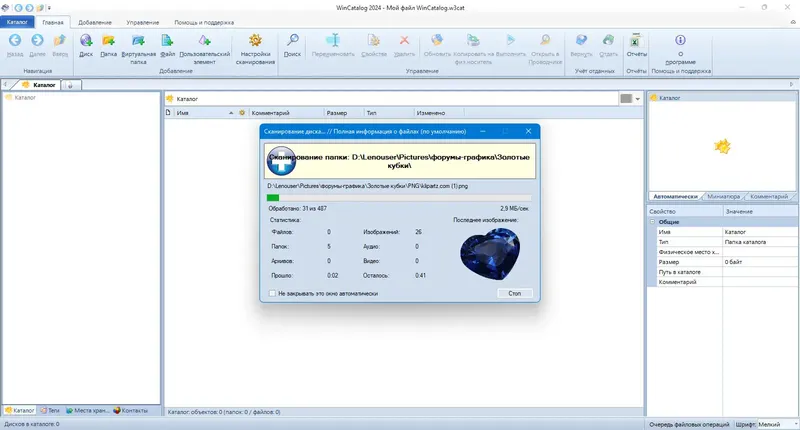
Task: Select the bottom Каталог panel tab
Action: click(x=19, y=410)
